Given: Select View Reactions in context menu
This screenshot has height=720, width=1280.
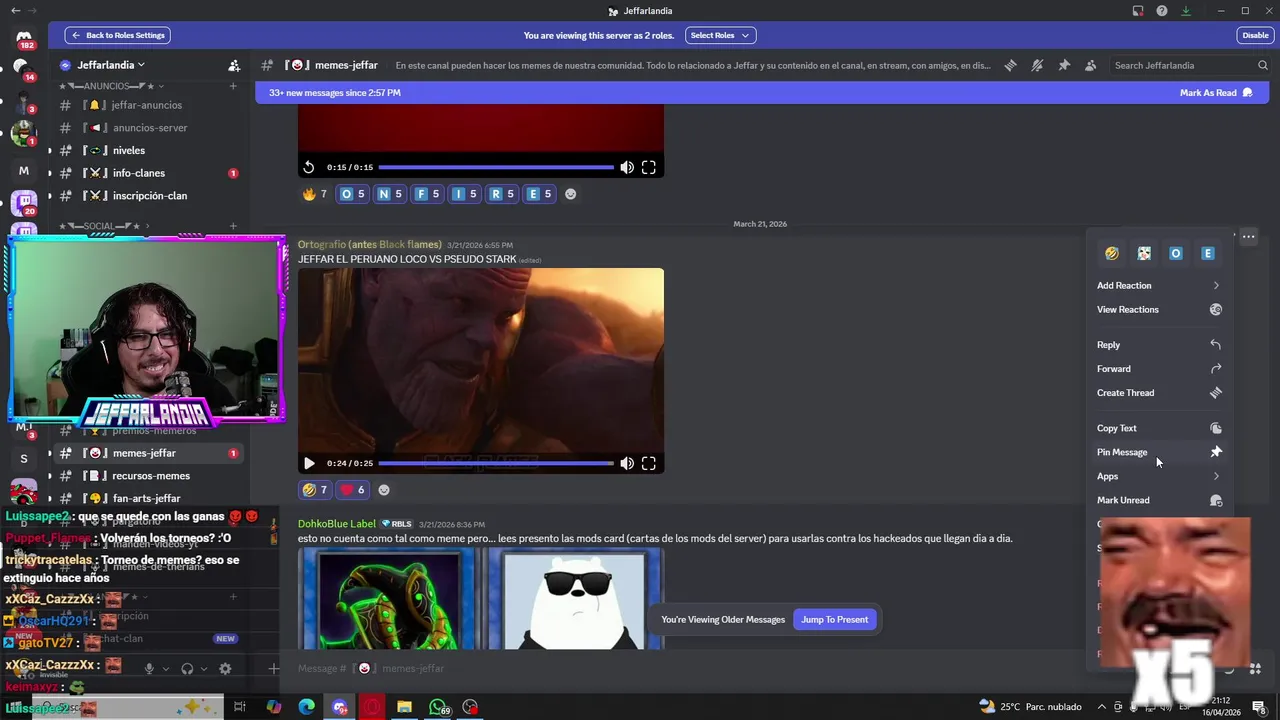Looking at the screenshot, I should click(x=1159, y=310).
